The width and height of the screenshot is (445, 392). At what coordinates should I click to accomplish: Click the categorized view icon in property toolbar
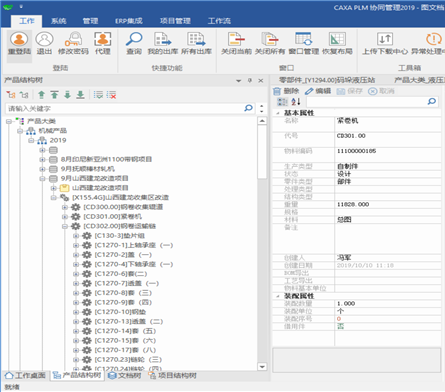(282, 101)
